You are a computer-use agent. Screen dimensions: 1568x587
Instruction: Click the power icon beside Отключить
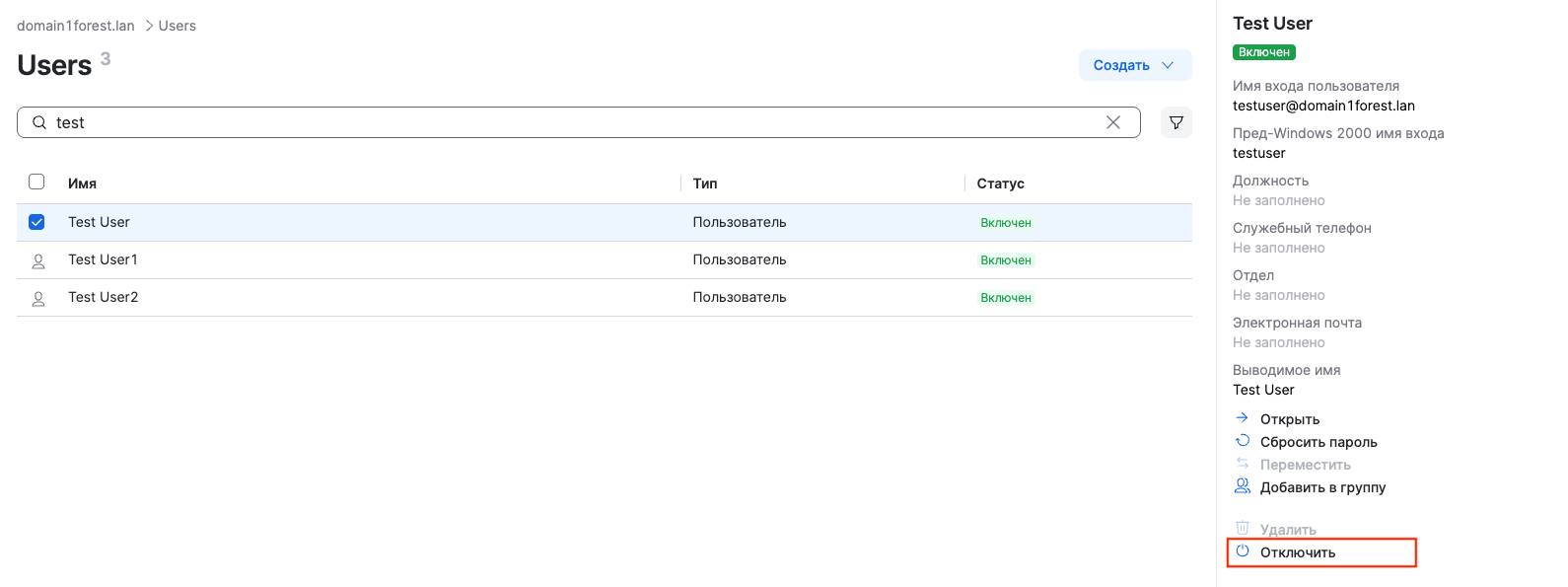click(x=1243, y=551)
